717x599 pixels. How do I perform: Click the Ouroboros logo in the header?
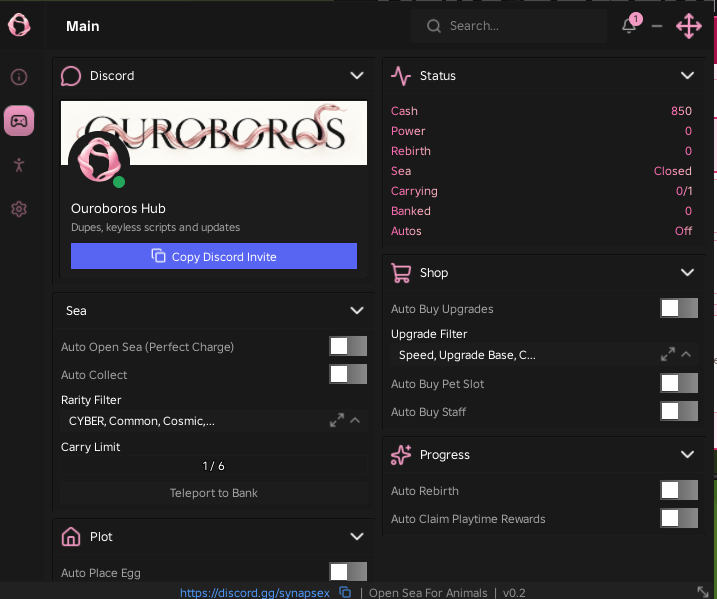coord(19,25)
